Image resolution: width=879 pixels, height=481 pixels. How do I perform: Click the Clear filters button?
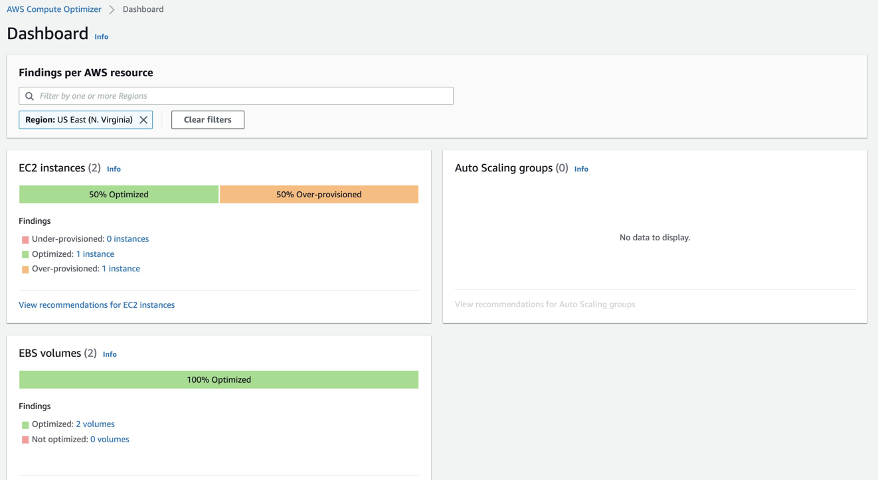207,119
